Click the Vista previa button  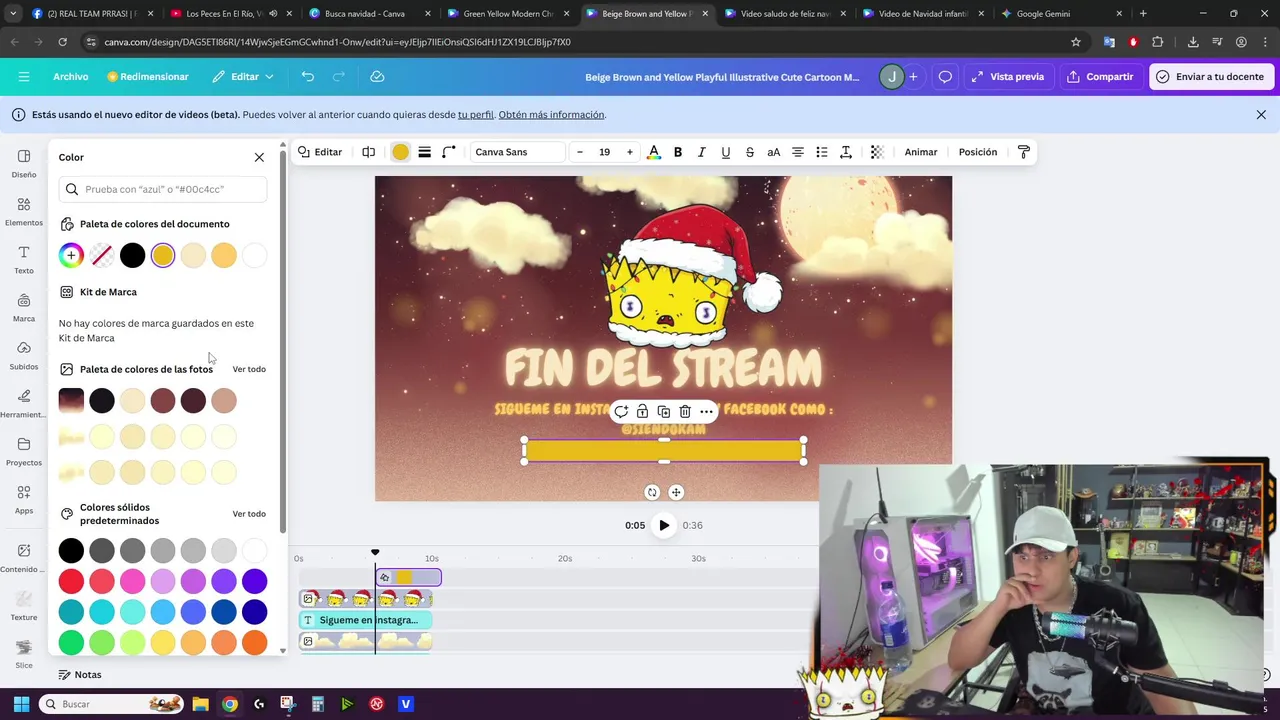pyautogui.click(x=1007, y=77)
